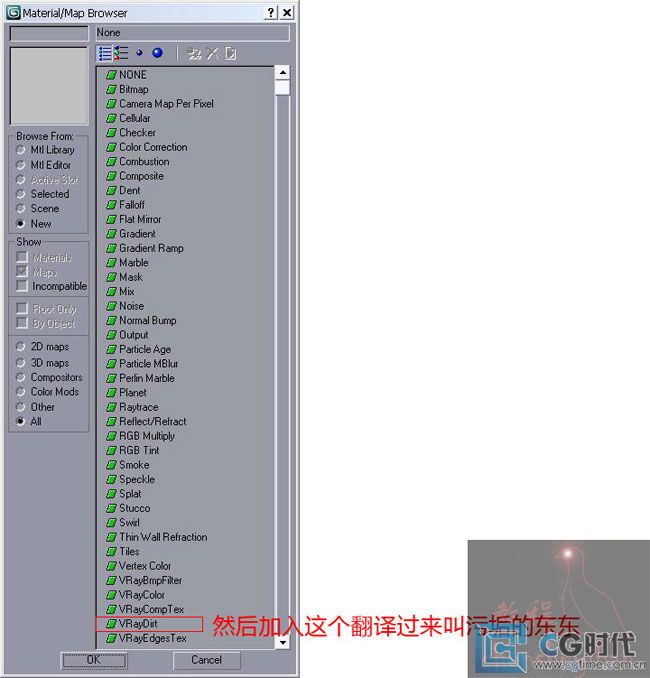Click green map icon beside Gradient Ramp
The height and width of the screenshot is (678, 650).
point(112,248)
